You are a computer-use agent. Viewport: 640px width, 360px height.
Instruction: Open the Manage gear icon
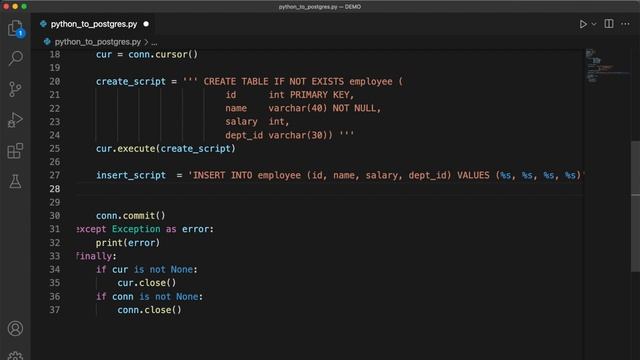point(16,356)
